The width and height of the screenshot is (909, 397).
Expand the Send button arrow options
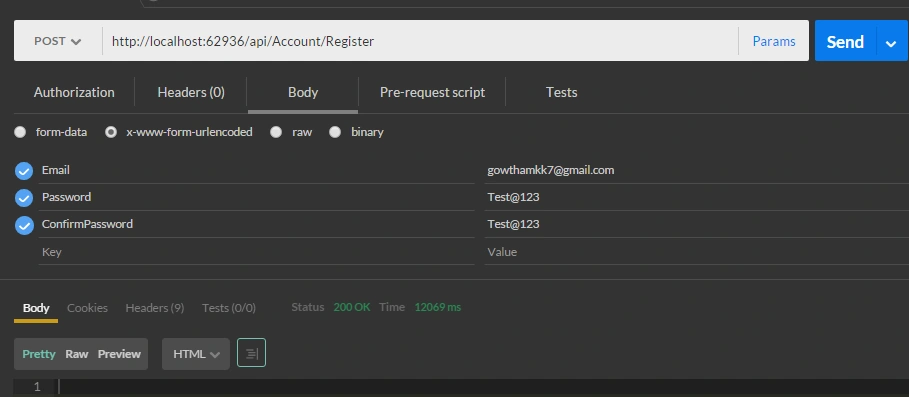(892, 41)
